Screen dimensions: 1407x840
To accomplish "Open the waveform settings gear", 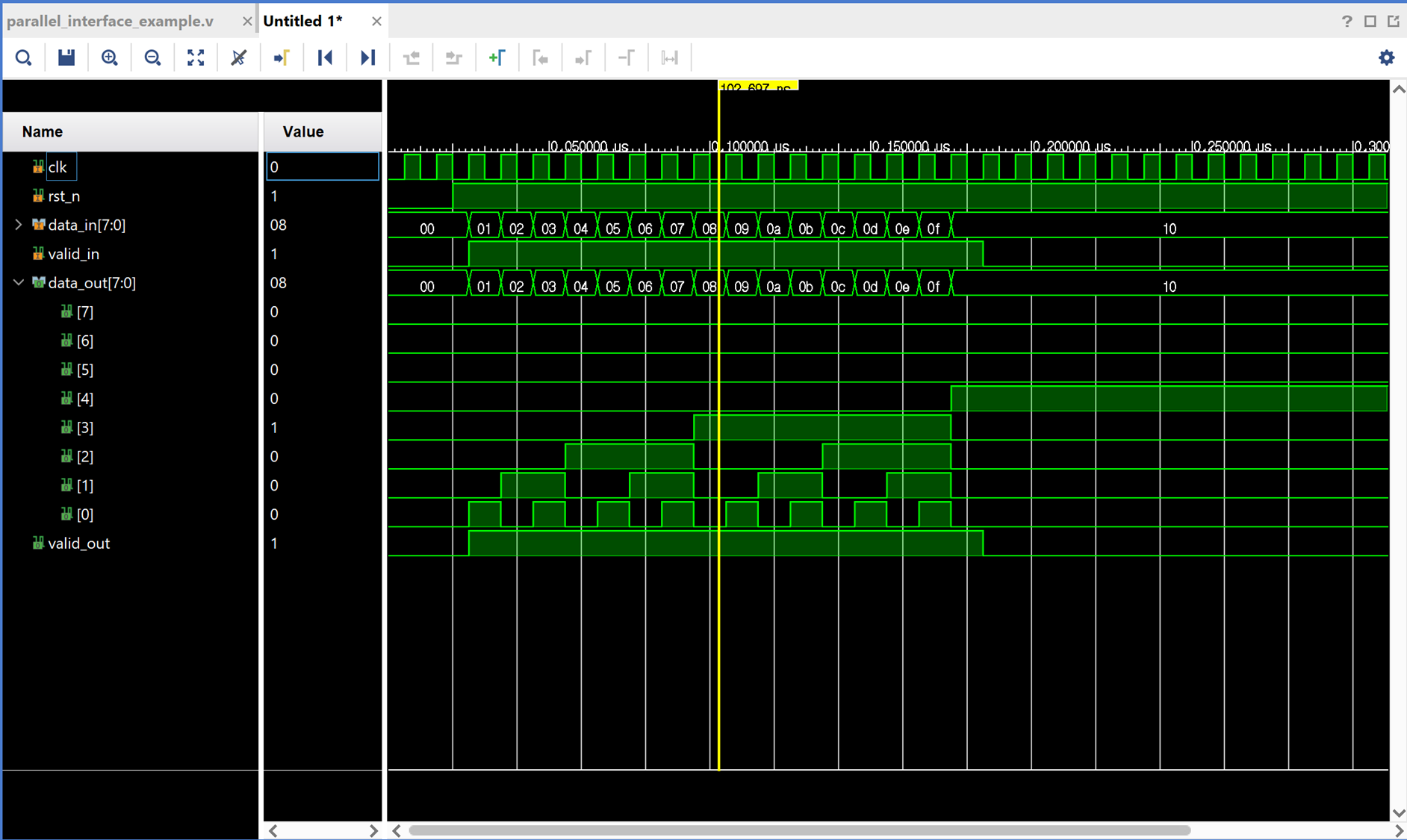I will [x=1387, y=57].
